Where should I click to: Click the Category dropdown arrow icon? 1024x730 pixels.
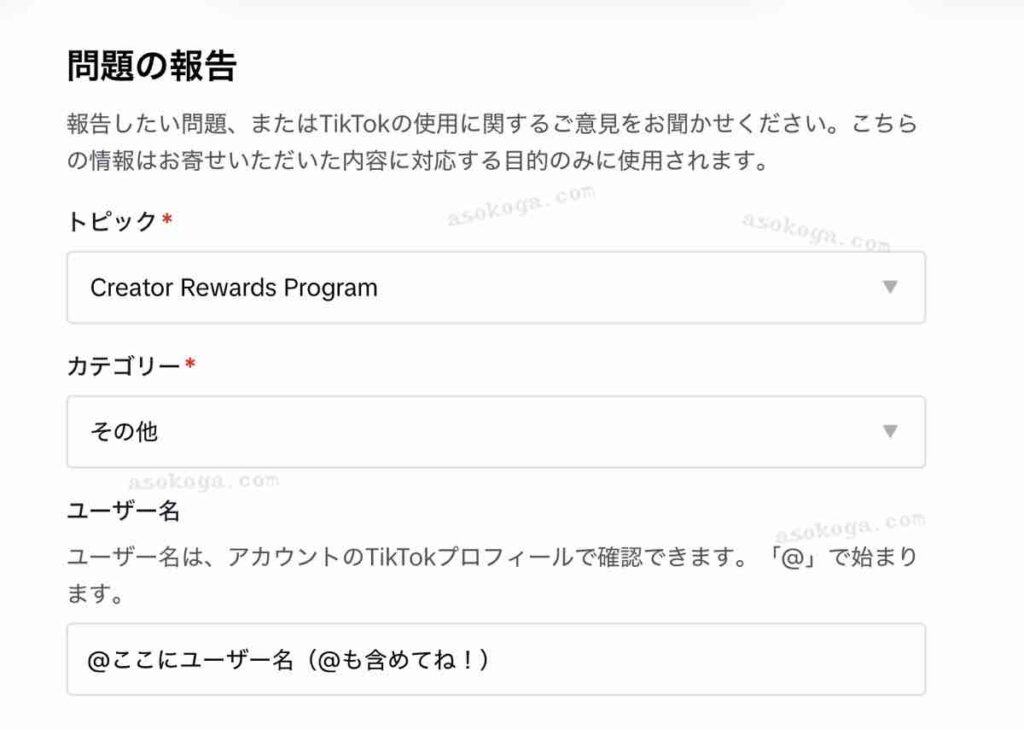point(890,432)
